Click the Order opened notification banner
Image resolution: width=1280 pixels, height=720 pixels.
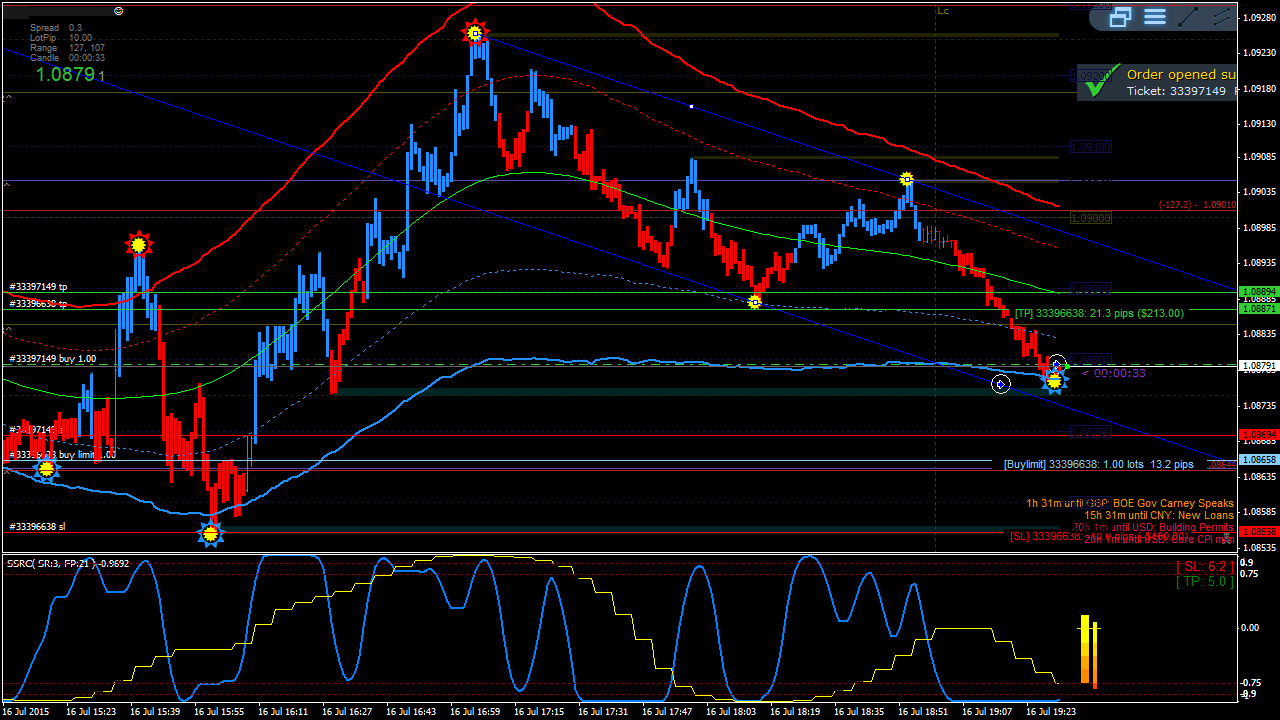pyautogui.click(x=1157, y=82)
